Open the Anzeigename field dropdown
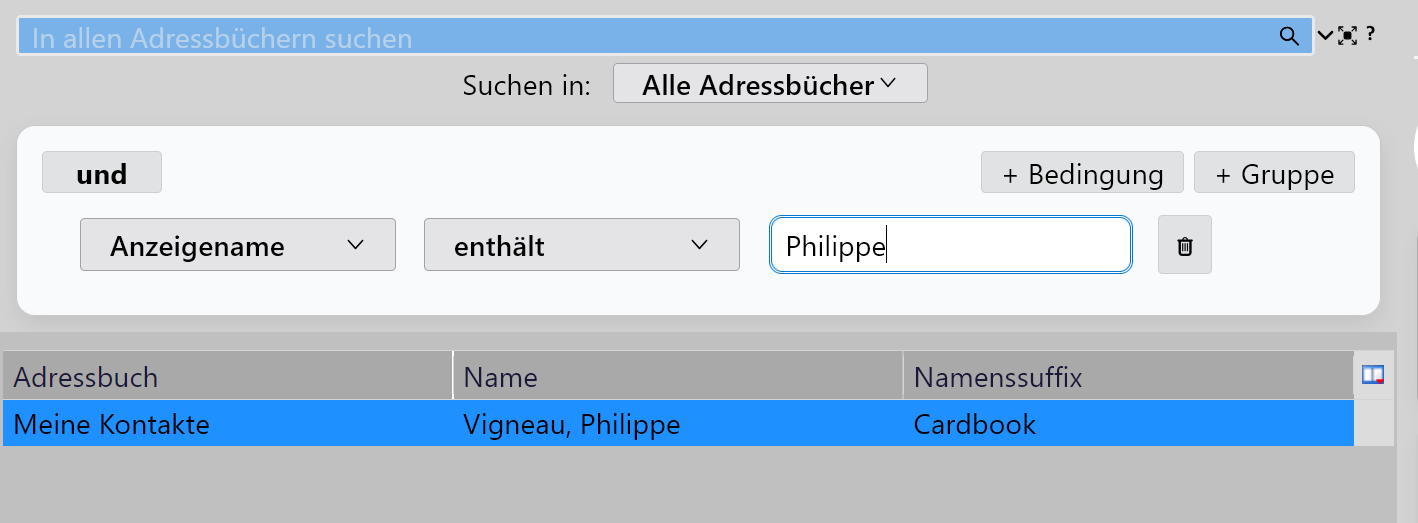The image size is (1418, 523). click(238, 245)
